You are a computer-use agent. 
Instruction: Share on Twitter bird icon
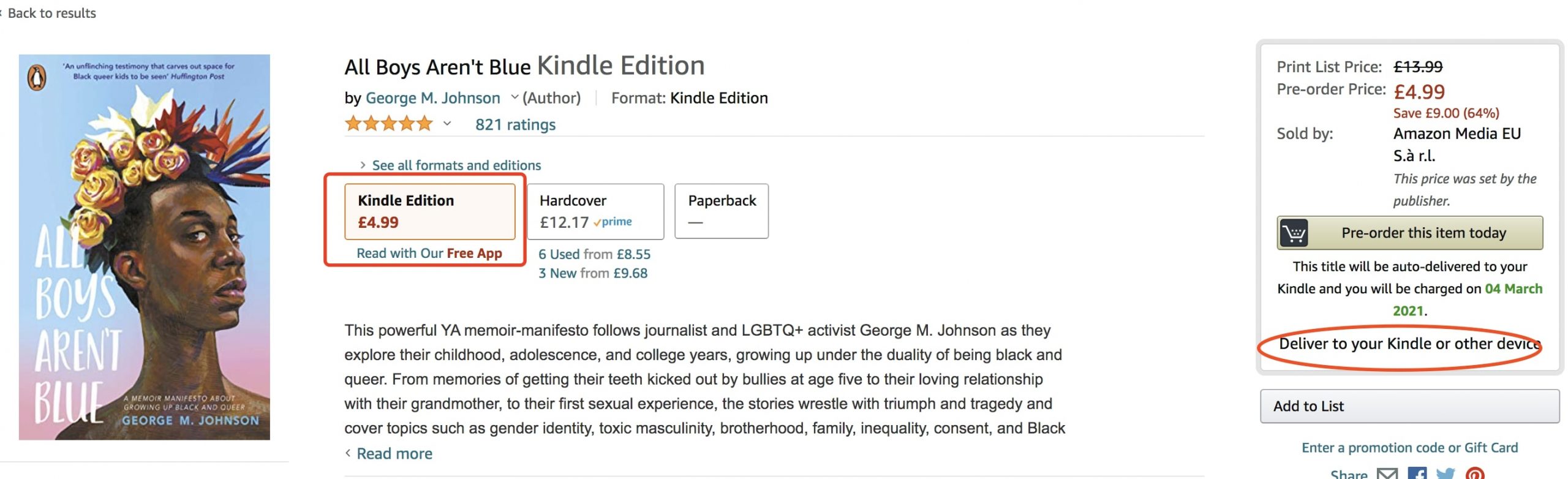pyautogui.click(x=1445, y=473)
